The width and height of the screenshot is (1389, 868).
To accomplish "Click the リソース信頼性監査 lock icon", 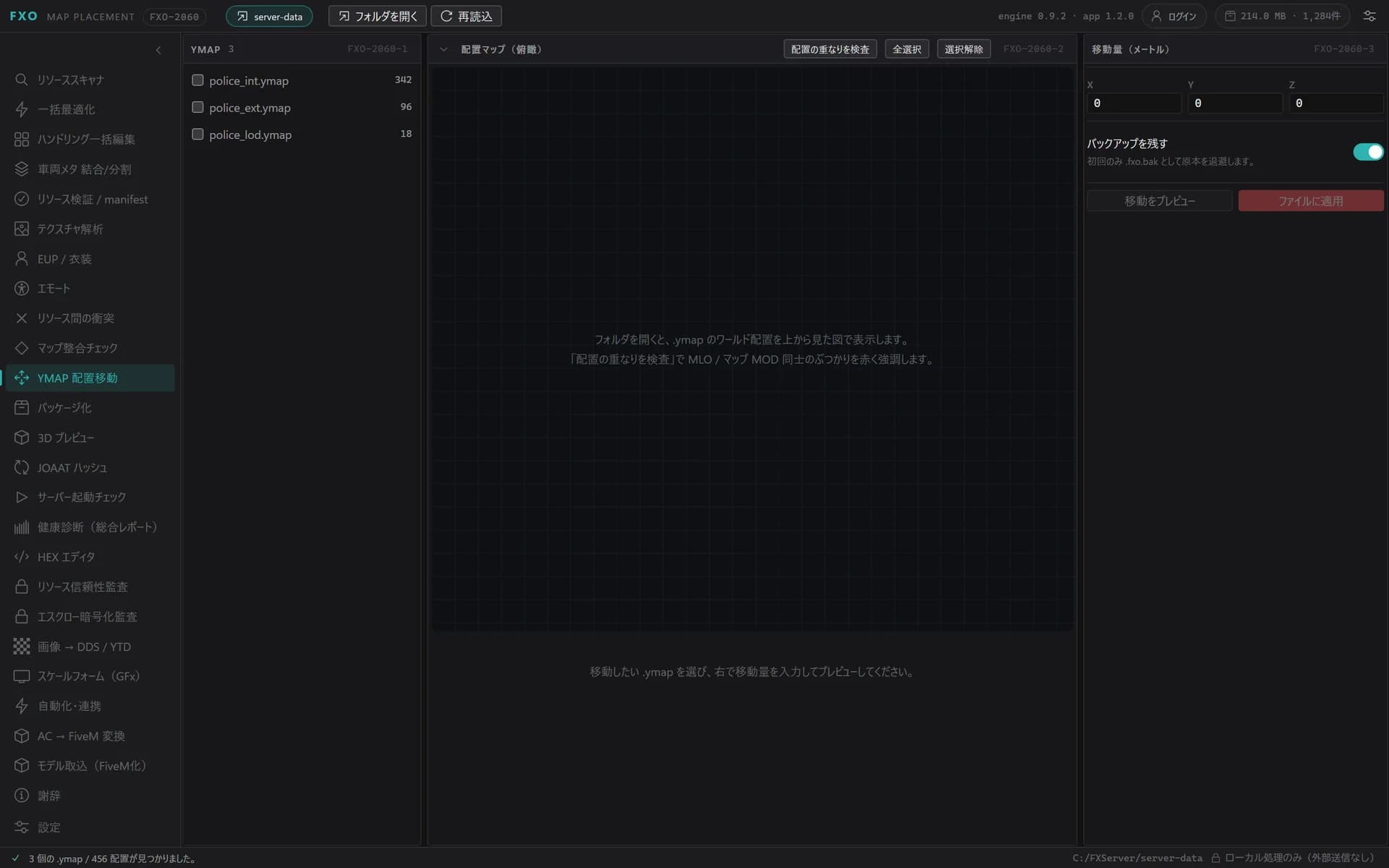I will [22, 587].
